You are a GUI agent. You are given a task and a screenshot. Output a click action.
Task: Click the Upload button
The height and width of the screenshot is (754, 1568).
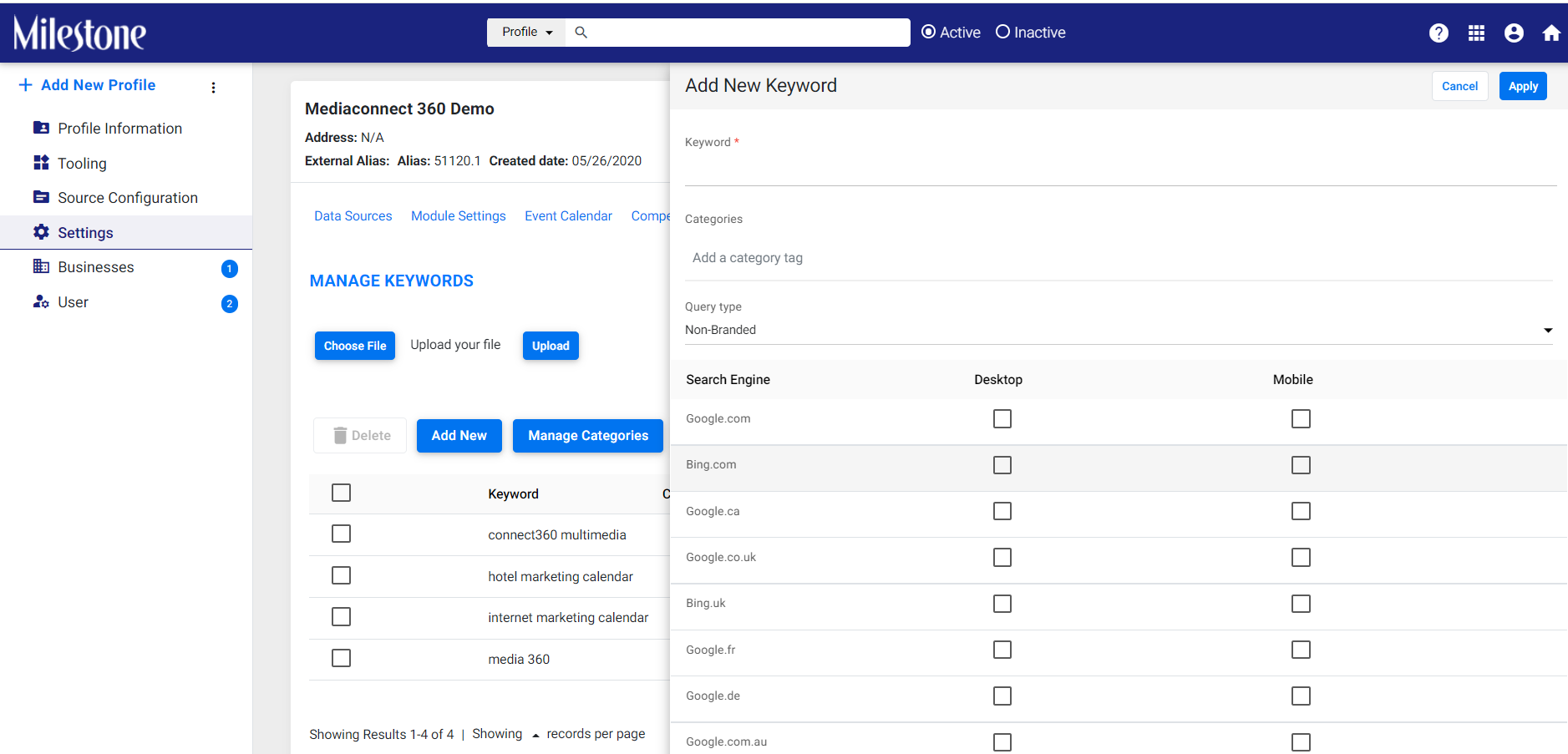coord(551,346)
